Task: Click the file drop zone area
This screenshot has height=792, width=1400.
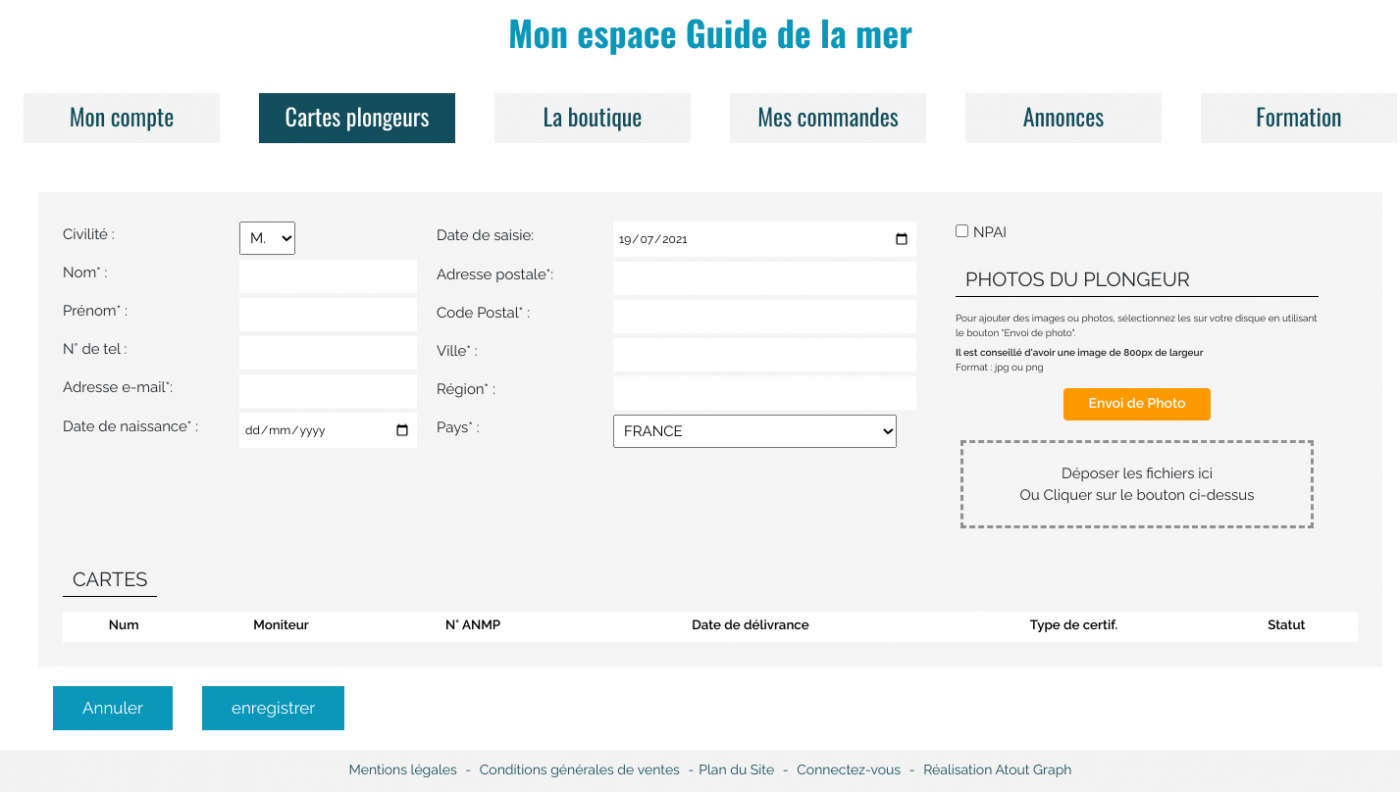Action: pos(1136,484)
